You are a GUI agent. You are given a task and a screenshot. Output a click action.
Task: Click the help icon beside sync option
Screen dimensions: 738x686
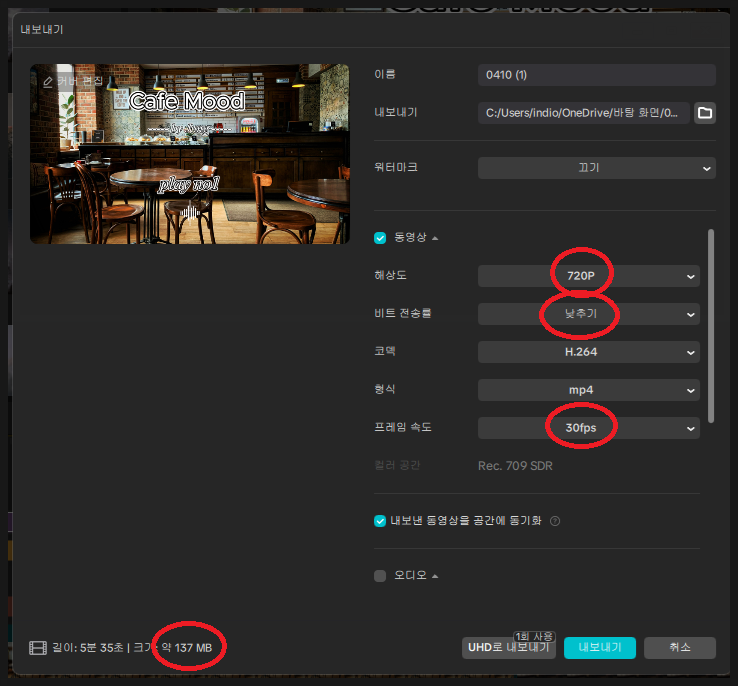(555, 521)
